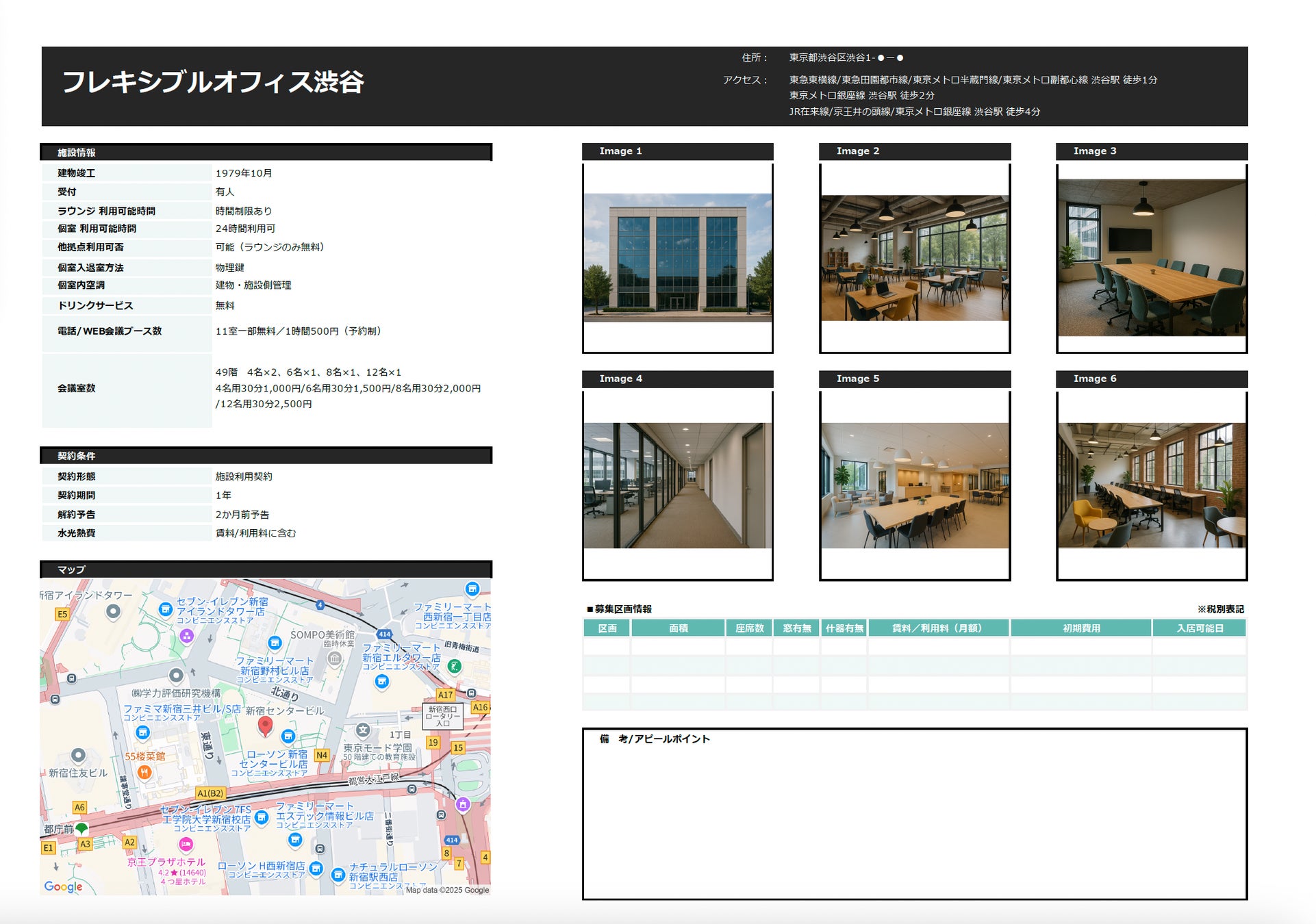Click the ローソン 新宿センタービル店 store icon
Screen dimensions: 1316x924
coord(288,736)
